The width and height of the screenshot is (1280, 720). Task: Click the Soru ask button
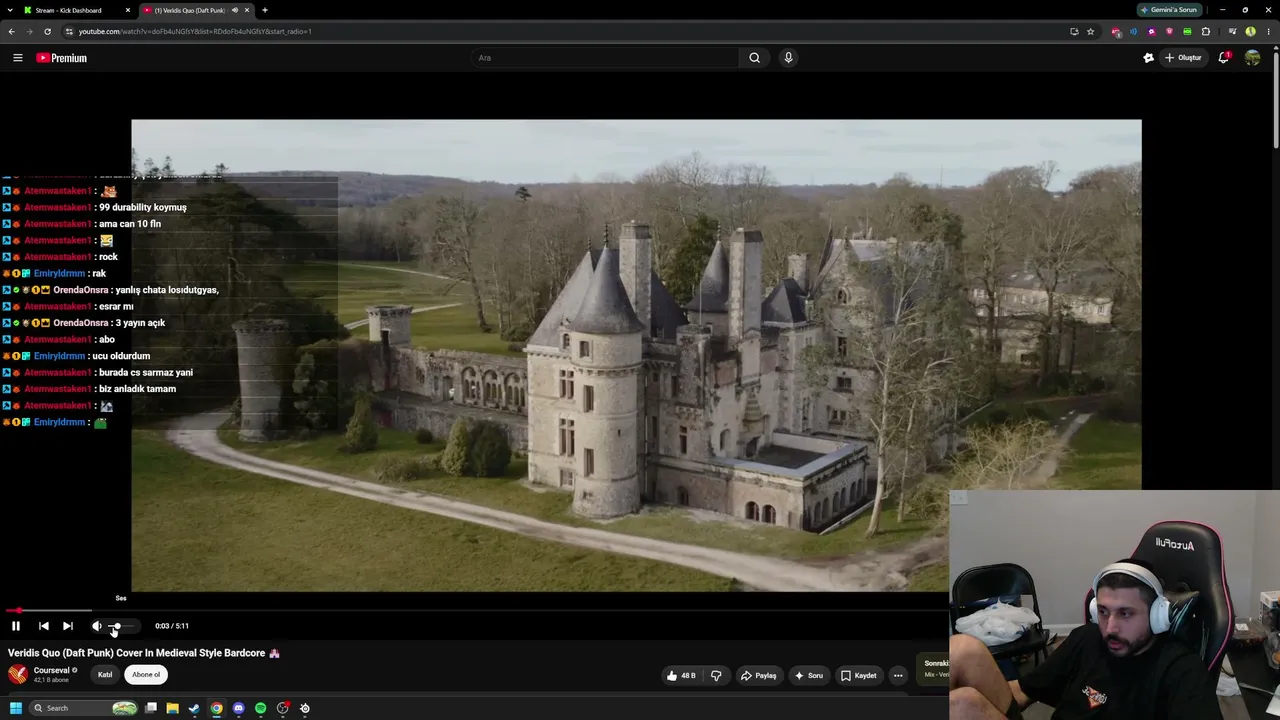point(809,676)
